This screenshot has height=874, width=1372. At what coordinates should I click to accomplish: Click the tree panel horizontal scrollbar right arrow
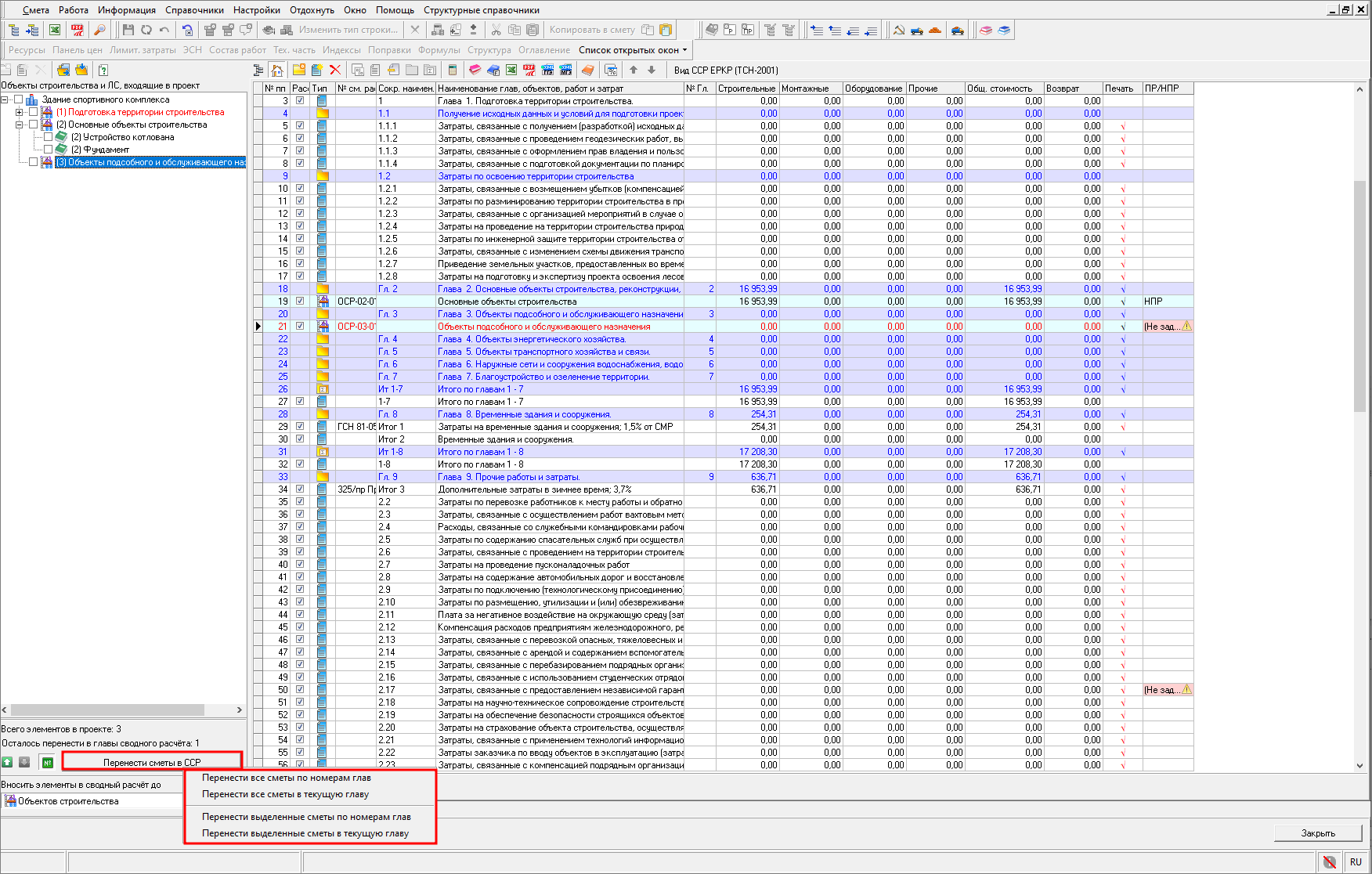[239, 710]
